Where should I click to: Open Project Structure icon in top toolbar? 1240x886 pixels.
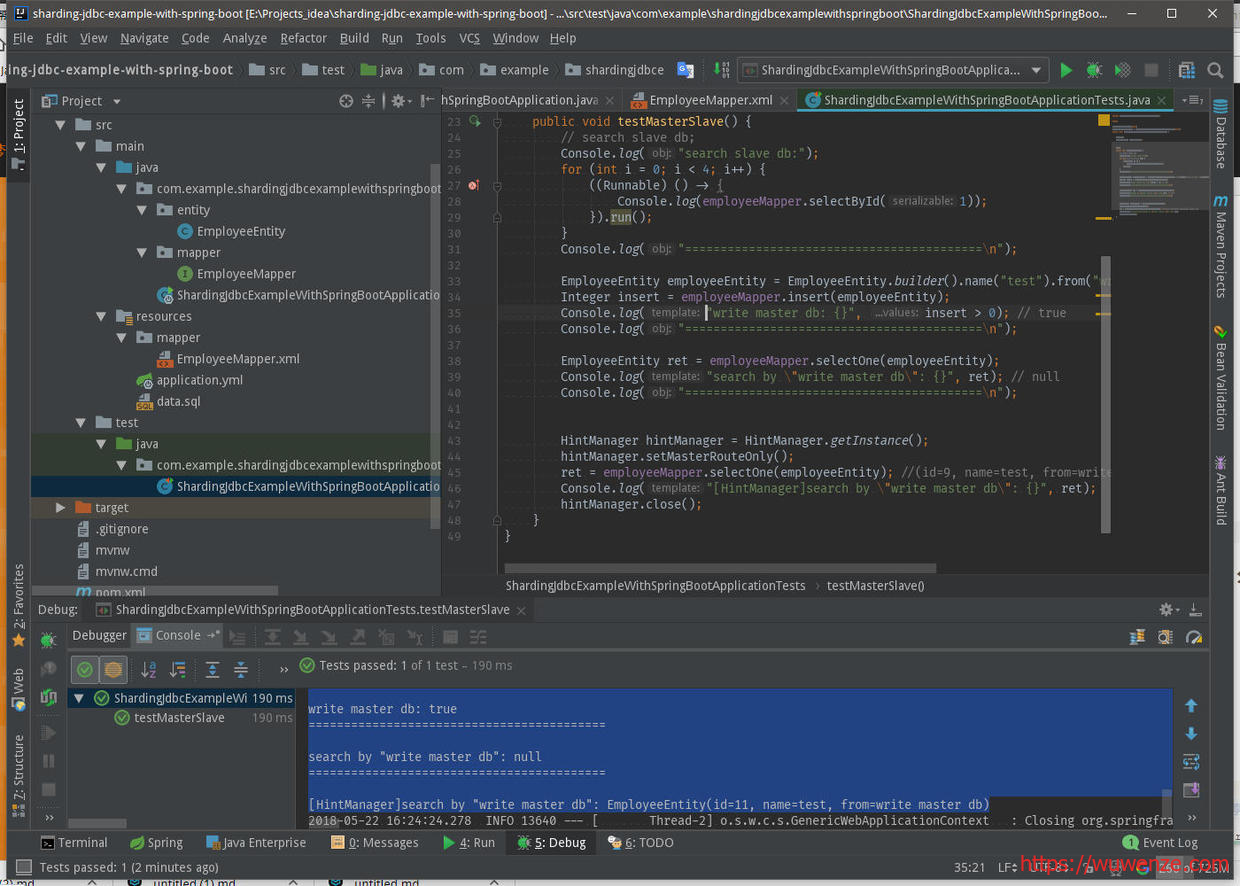(1187, 70)
